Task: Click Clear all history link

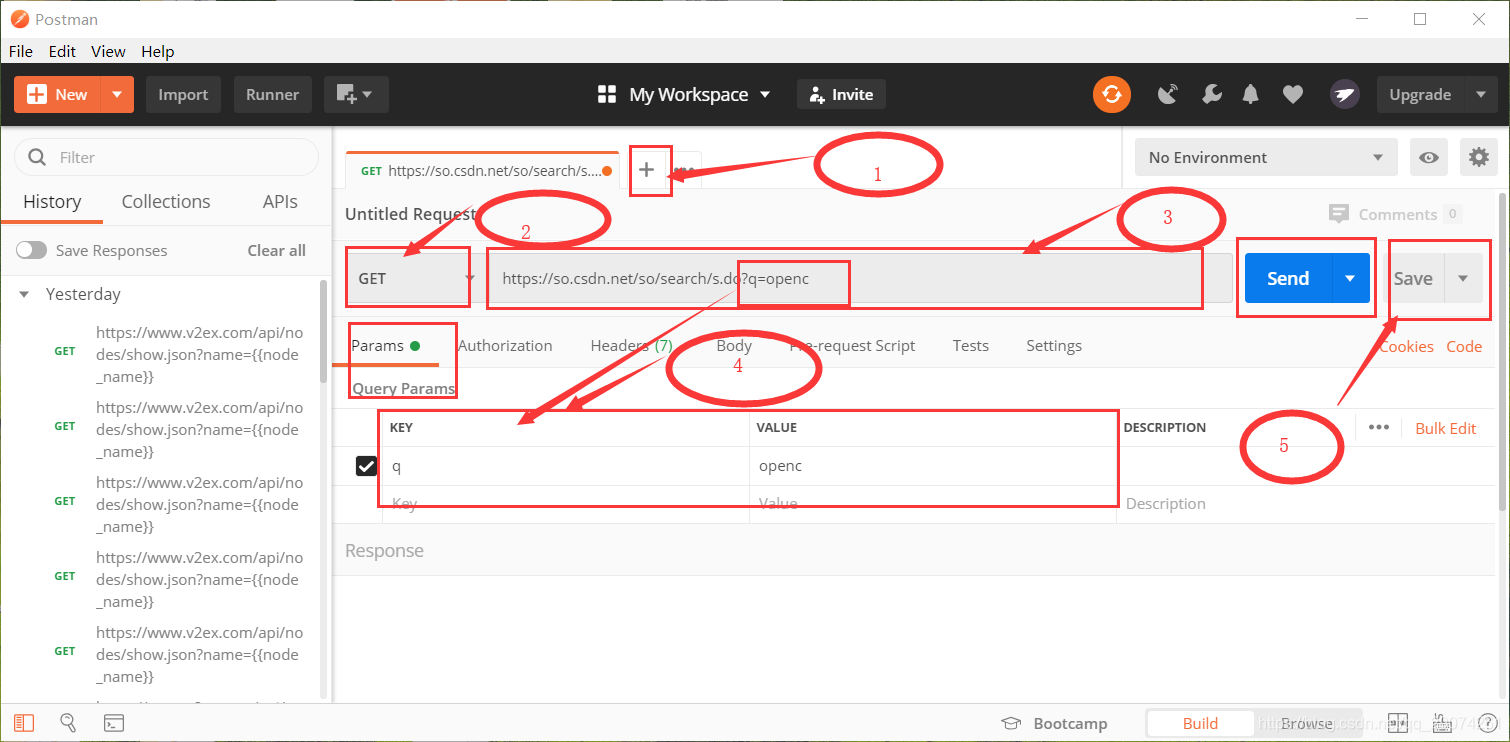Action: [x=277, y=251]
